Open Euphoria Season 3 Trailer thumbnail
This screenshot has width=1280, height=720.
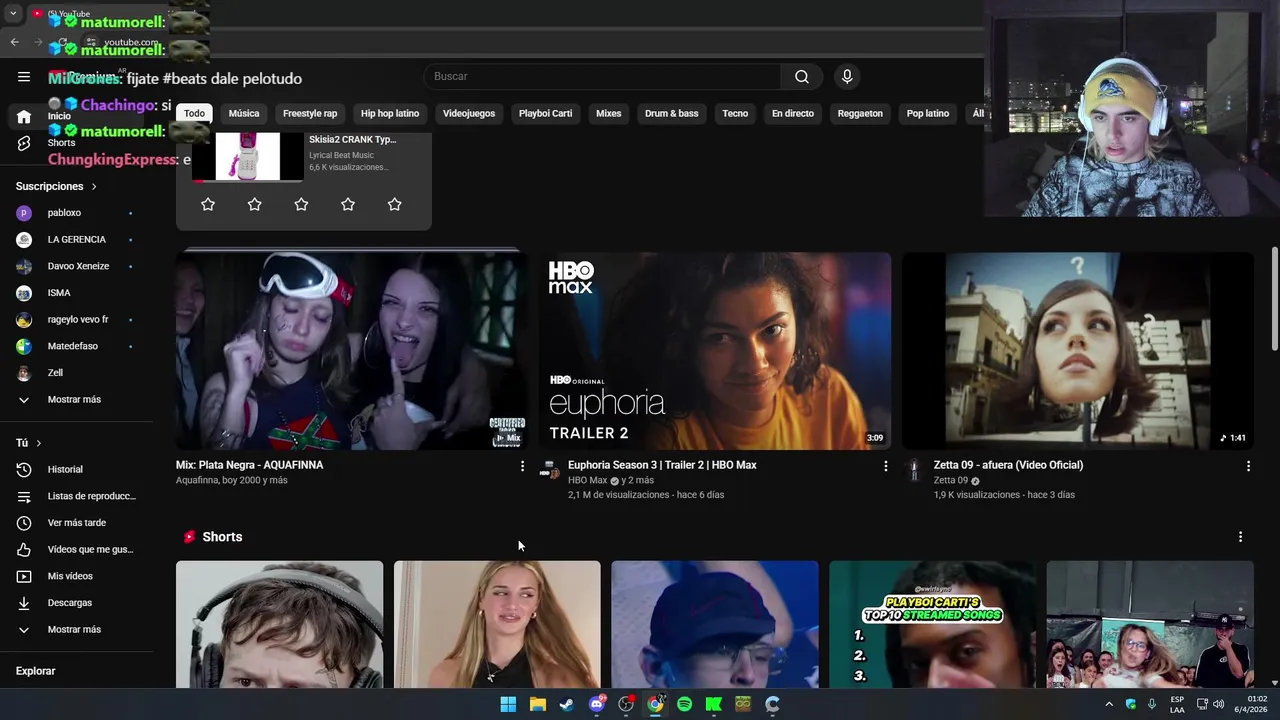coord(715,350)
